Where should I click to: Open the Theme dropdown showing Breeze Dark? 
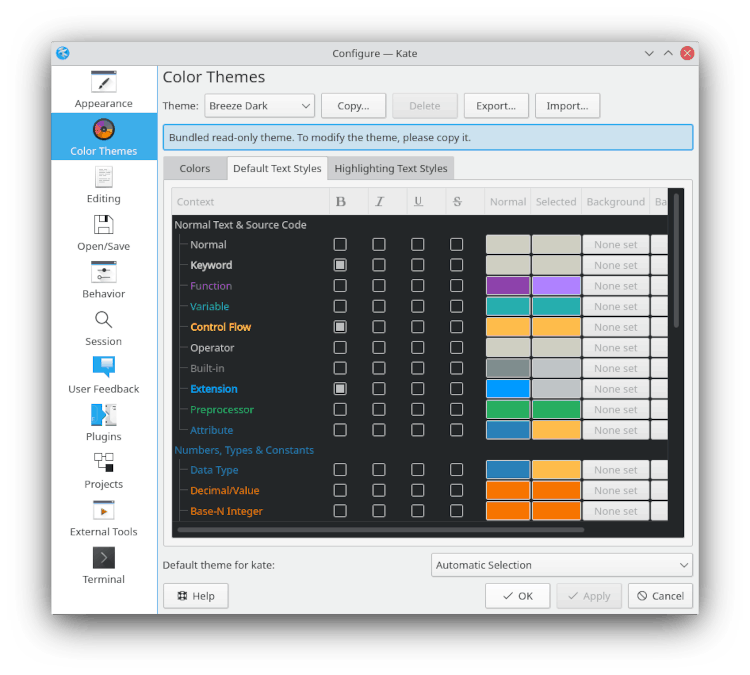259,106
